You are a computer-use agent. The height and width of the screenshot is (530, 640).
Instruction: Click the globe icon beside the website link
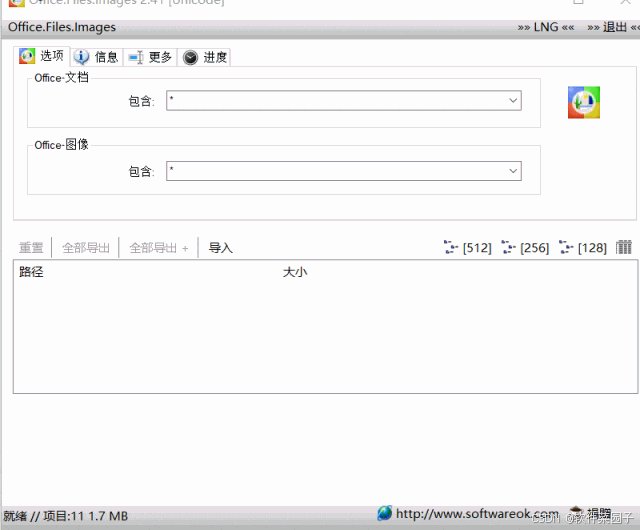coord(384,513)
